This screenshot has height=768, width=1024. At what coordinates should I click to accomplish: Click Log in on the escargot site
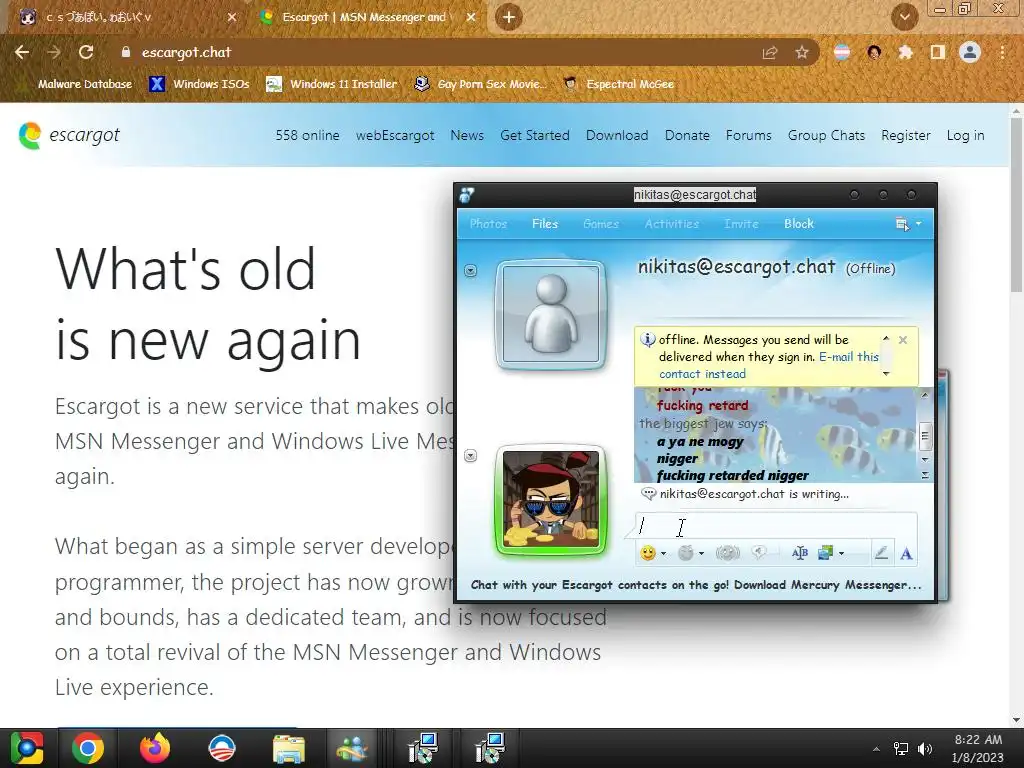tap(965, 135)
